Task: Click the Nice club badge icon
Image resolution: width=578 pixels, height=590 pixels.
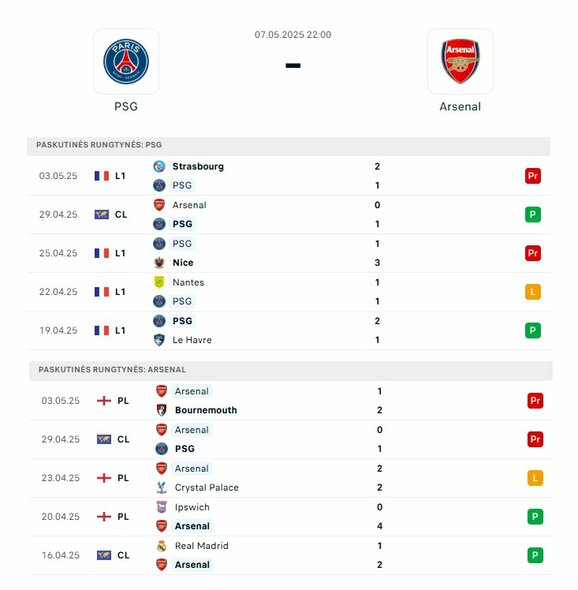Action: 159,263
